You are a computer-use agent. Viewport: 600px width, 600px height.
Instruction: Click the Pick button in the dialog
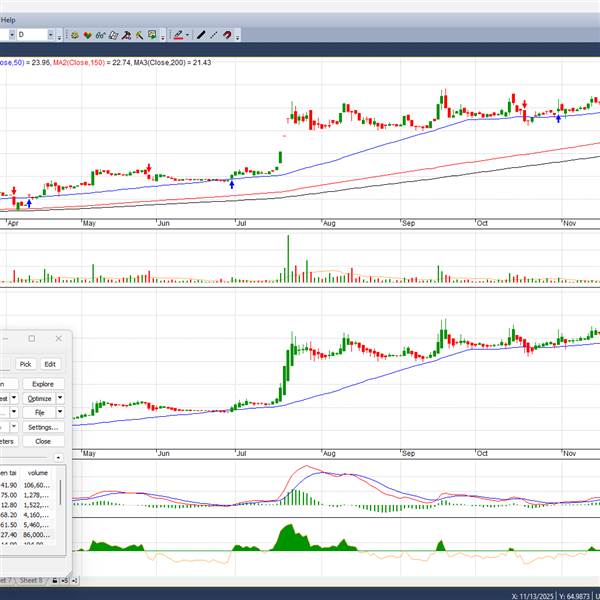(26, 364)
